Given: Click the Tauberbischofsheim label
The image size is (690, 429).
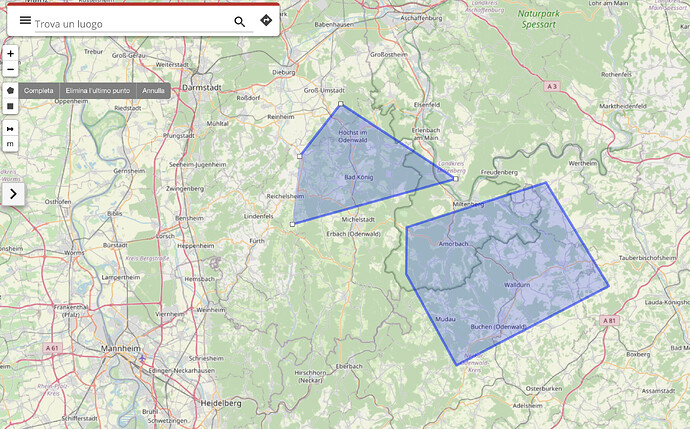Looking at the screenshot, I should [x=647, y=258].
